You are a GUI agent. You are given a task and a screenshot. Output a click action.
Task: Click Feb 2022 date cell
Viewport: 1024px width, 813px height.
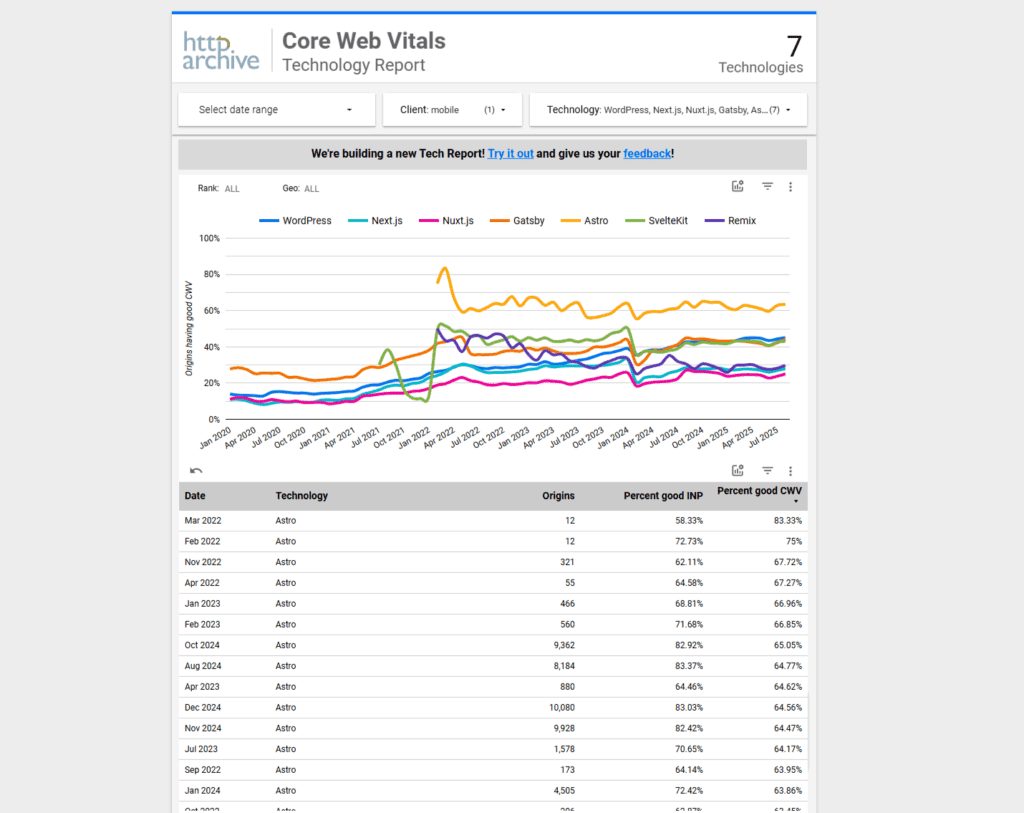(x=202, y=541)
